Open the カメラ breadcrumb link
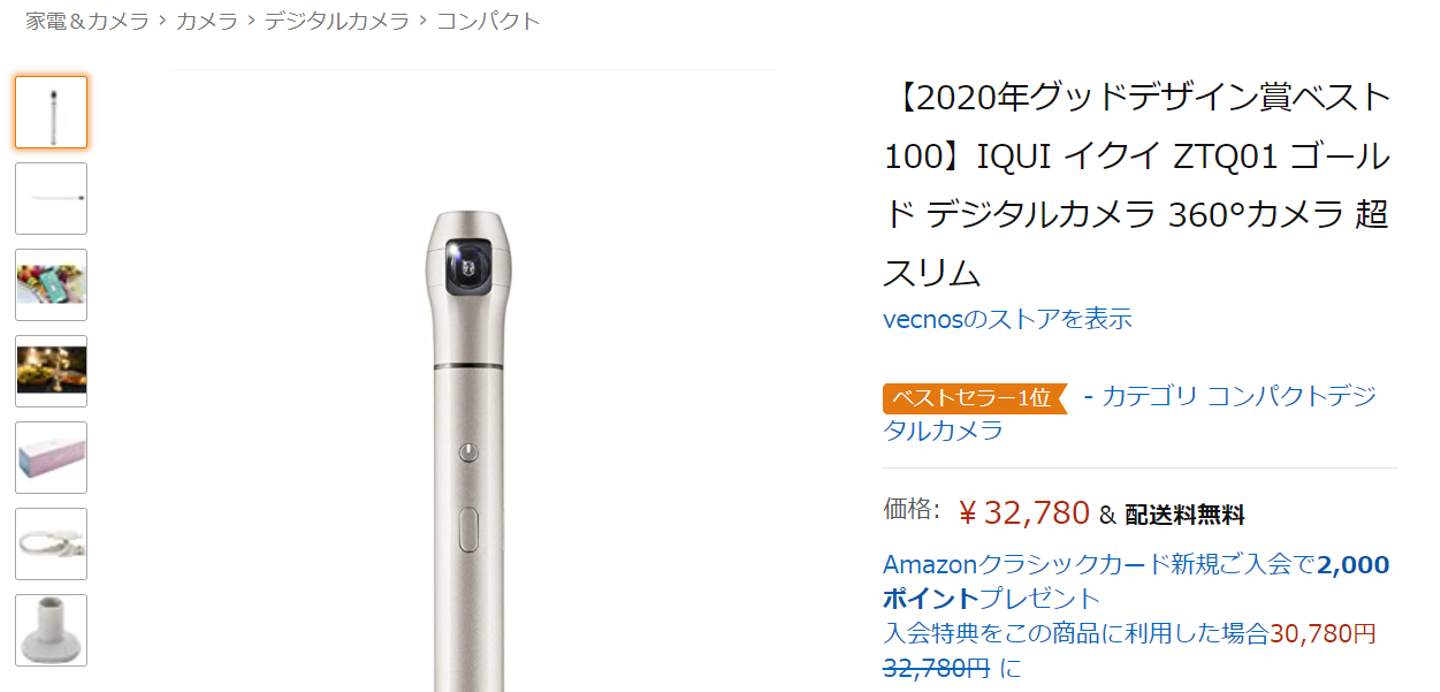 tap(207, 21)
